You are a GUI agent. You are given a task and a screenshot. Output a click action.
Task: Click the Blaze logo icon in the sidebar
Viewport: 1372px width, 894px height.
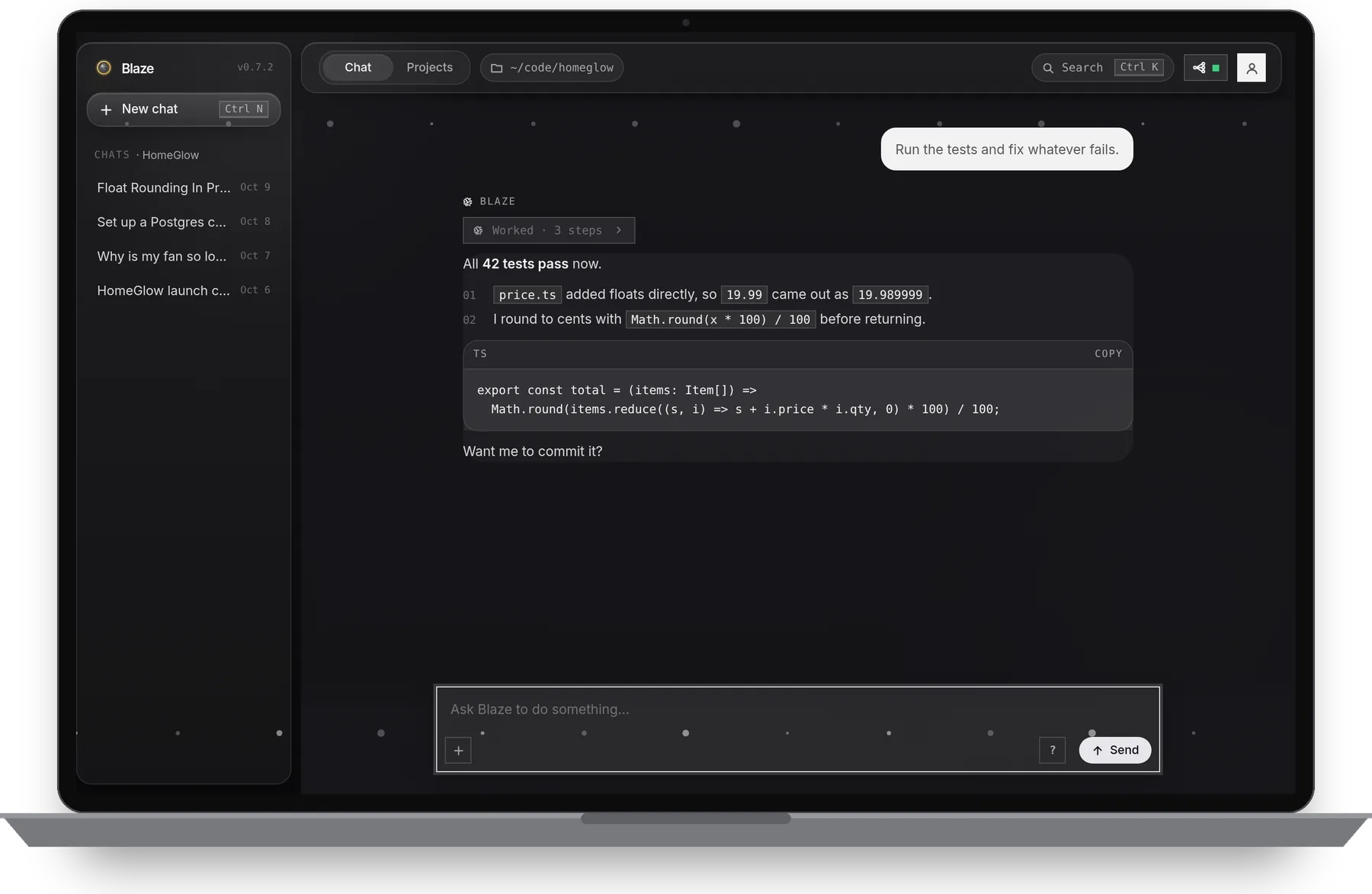pos(104,68)
